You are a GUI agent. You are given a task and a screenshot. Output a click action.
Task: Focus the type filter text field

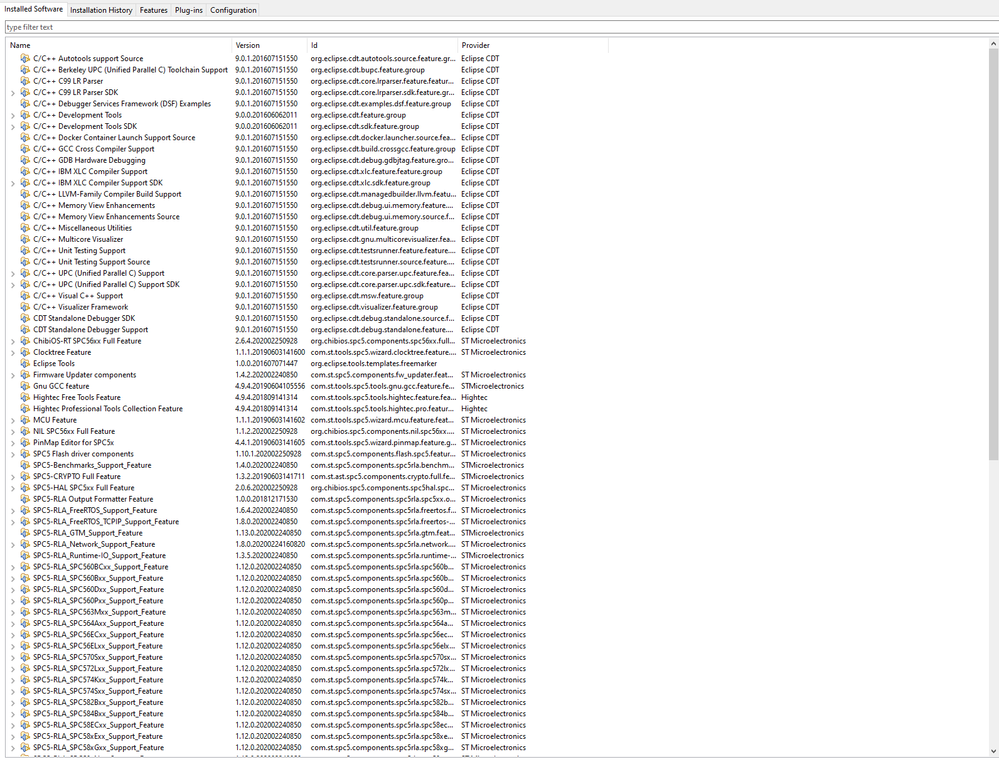coord(501,27)
